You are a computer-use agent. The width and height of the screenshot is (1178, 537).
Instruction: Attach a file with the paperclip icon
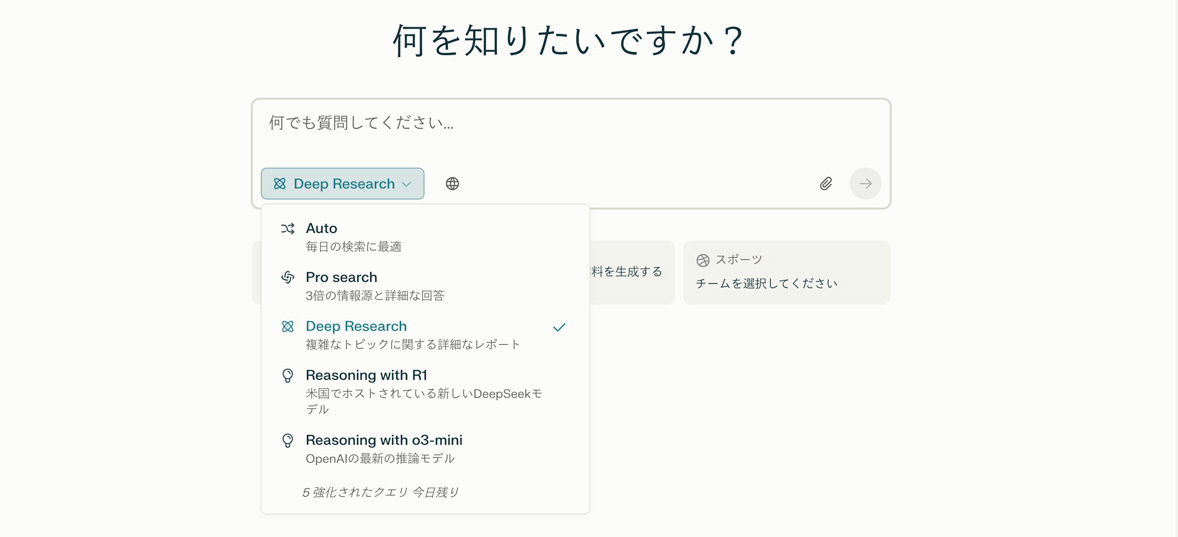(x=826, y=183)
